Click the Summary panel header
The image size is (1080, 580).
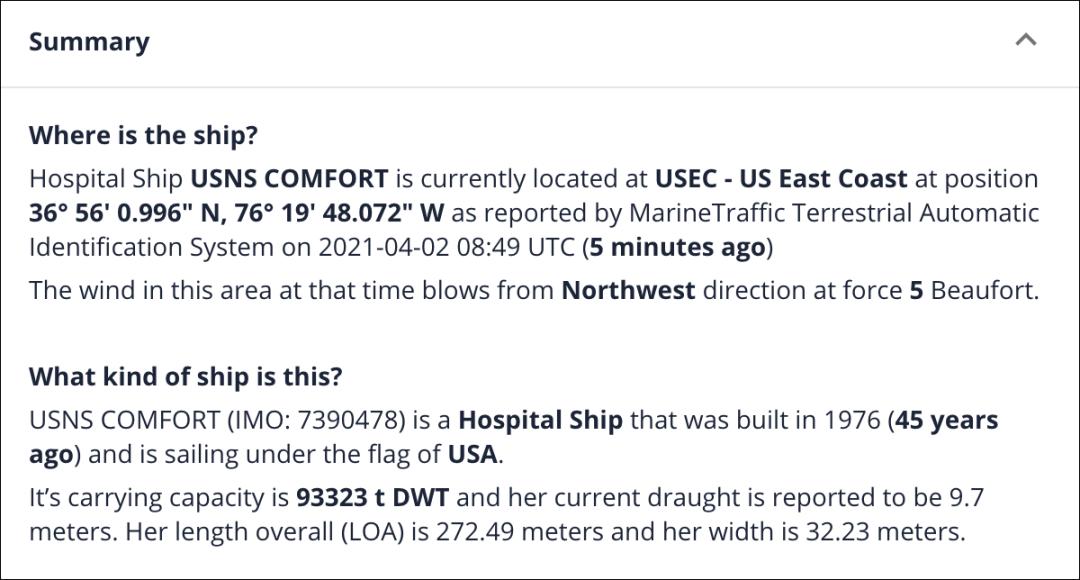pos(540,43)
